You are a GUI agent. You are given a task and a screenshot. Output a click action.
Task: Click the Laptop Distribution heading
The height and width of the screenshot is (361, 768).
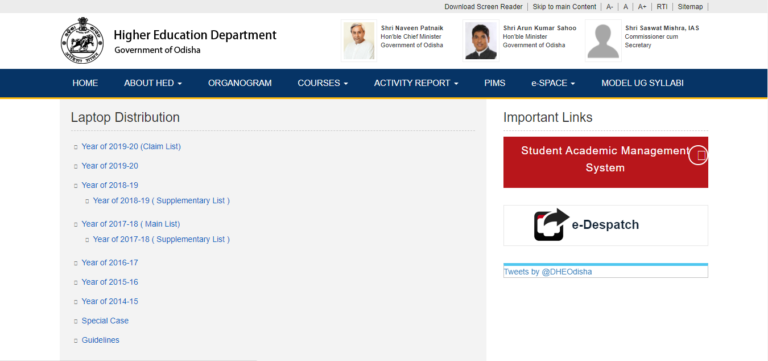tap(125, 118)
